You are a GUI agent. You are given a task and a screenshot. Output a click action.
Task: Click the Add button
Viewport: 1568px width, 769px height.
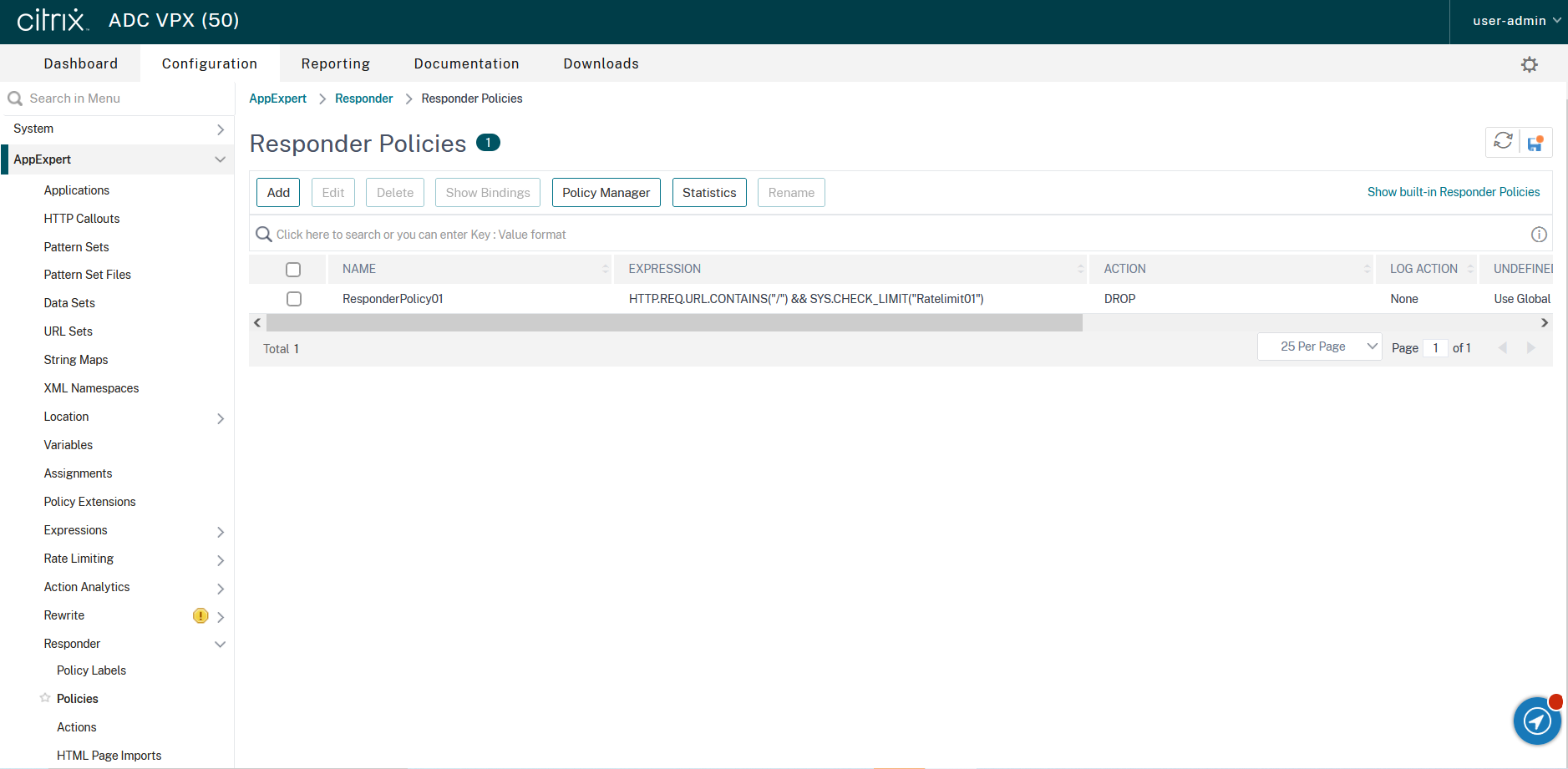coord(278,193)
